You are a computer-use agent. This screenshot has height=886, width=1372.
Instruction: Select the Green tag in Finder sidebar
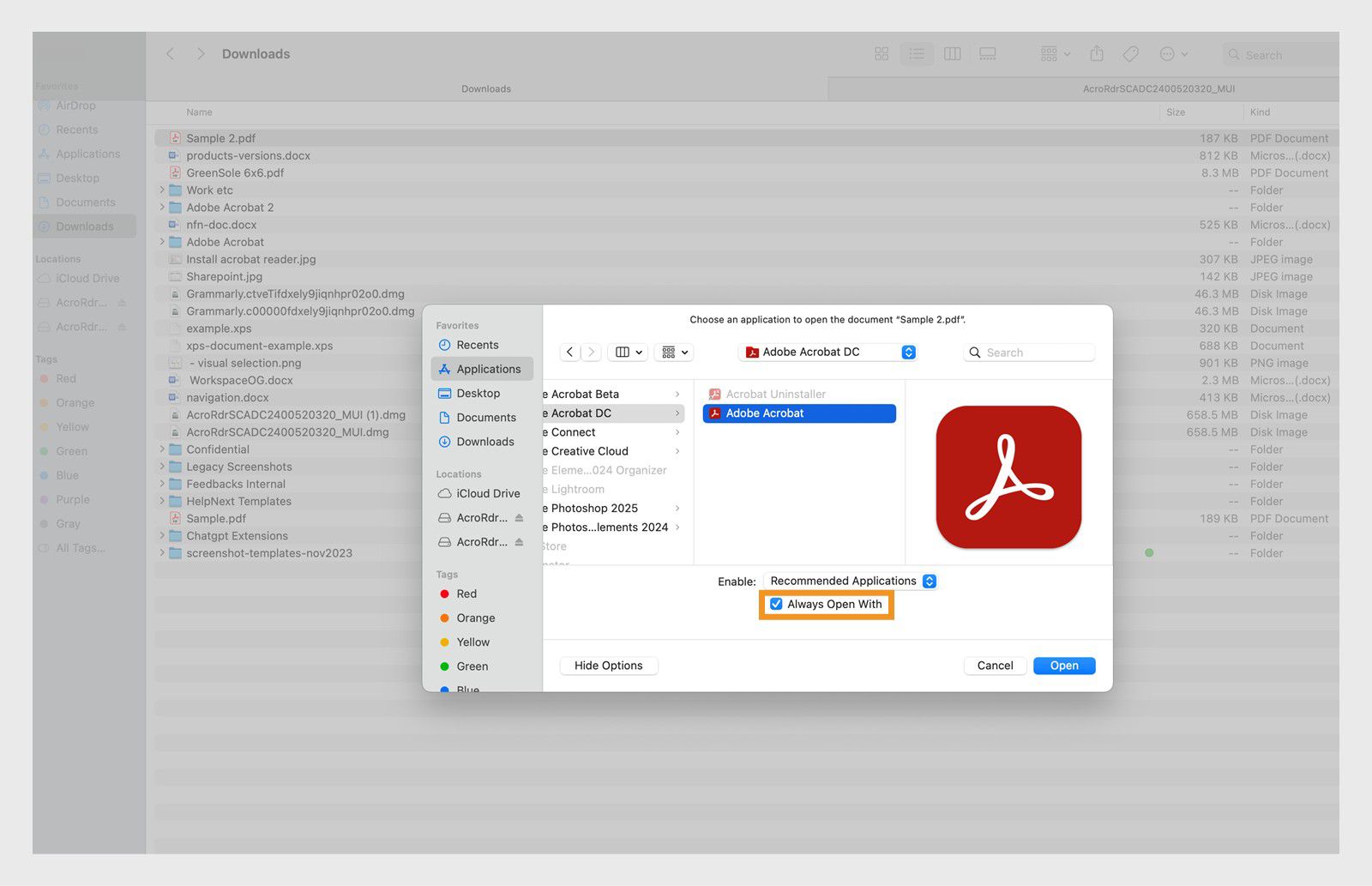(72, 450)
